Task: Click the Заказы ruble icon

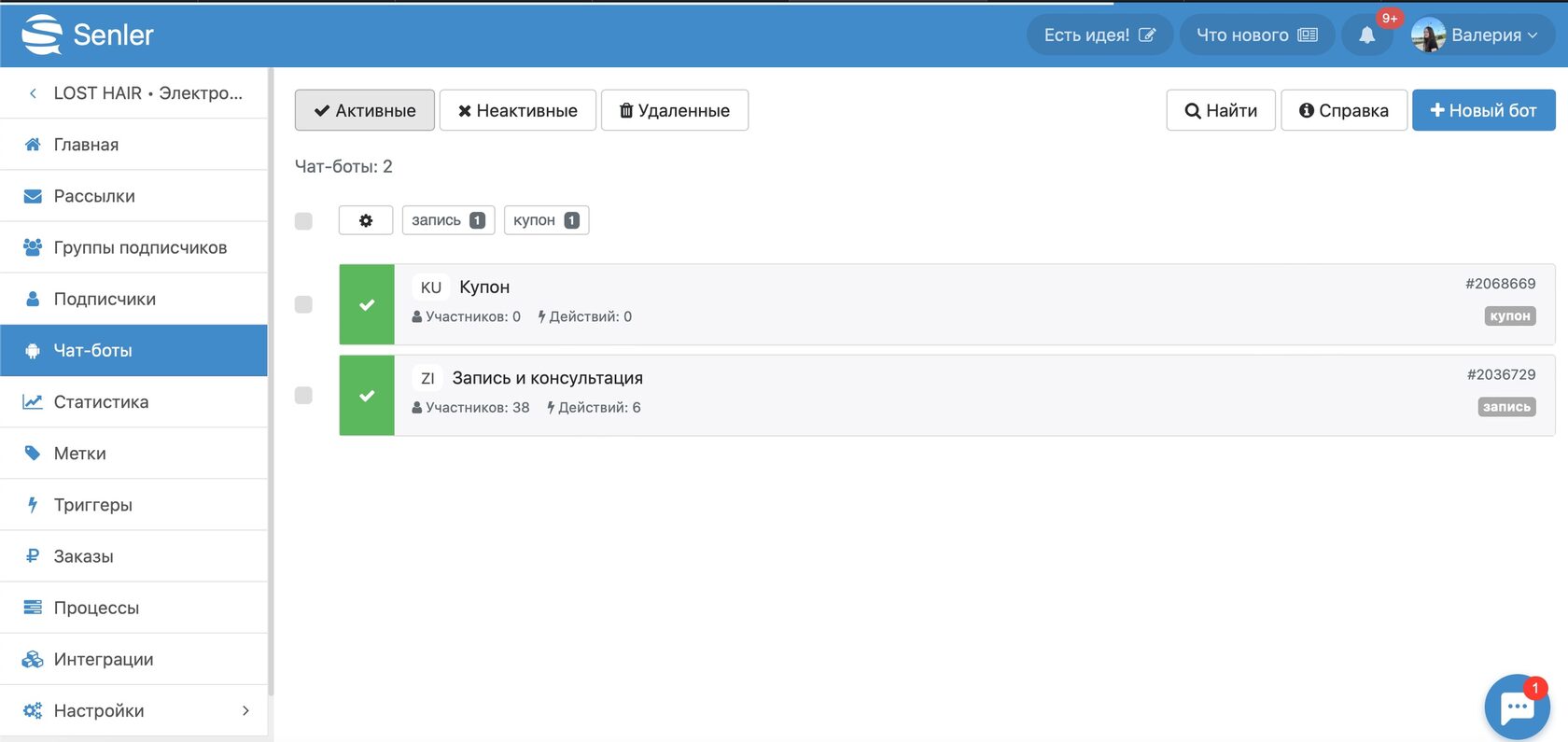Action: 33,556
